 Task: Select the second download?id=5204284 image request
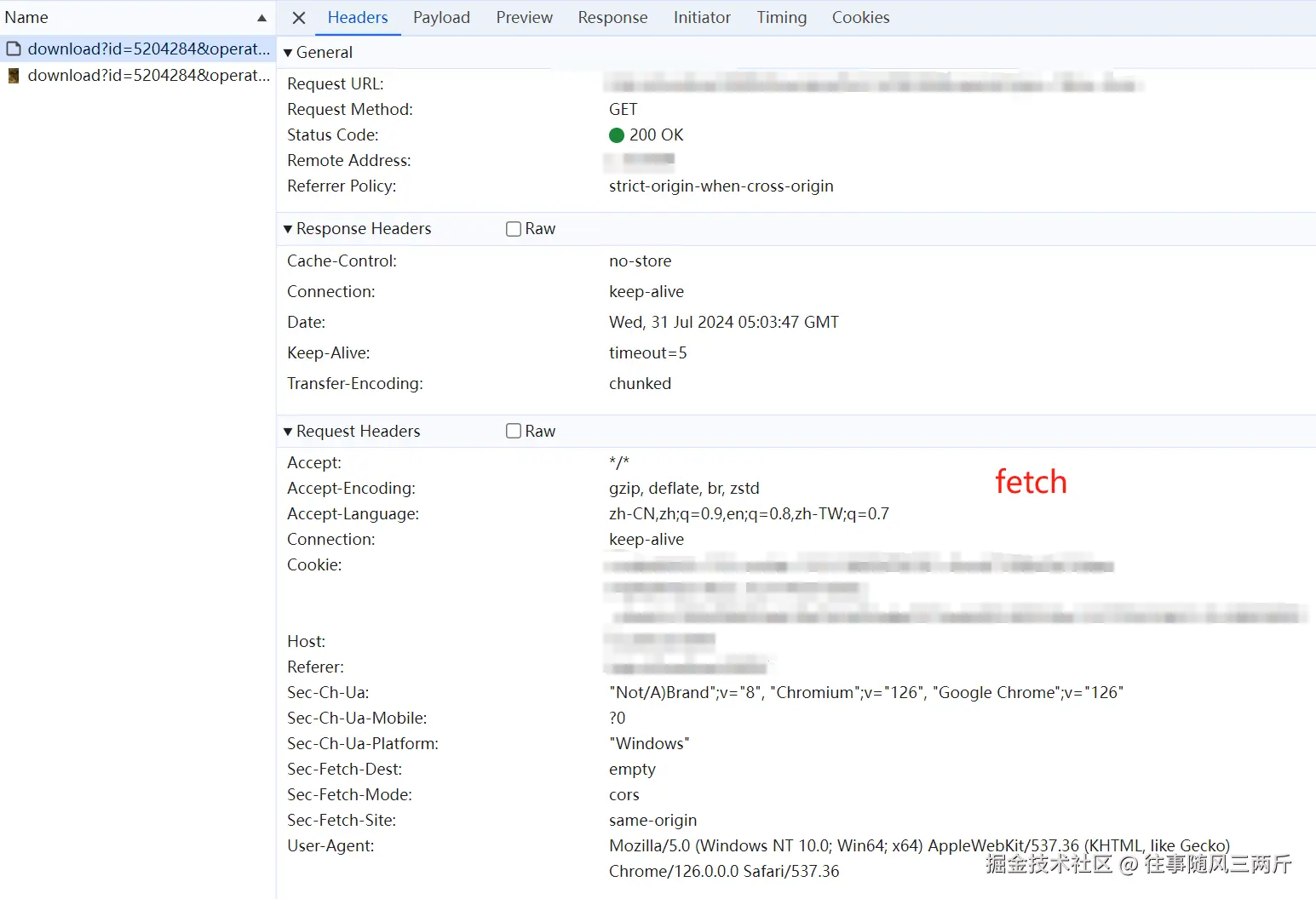click(x=137, y=75)
